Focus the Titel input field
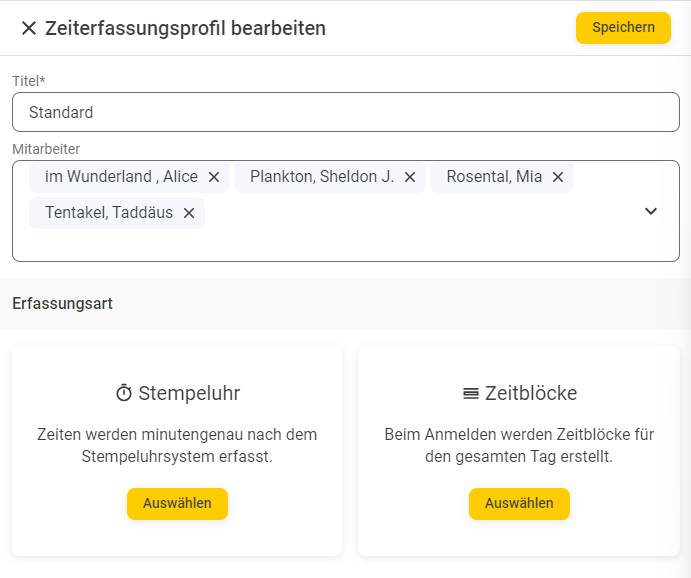691x578 pixels. coord(346,112)
